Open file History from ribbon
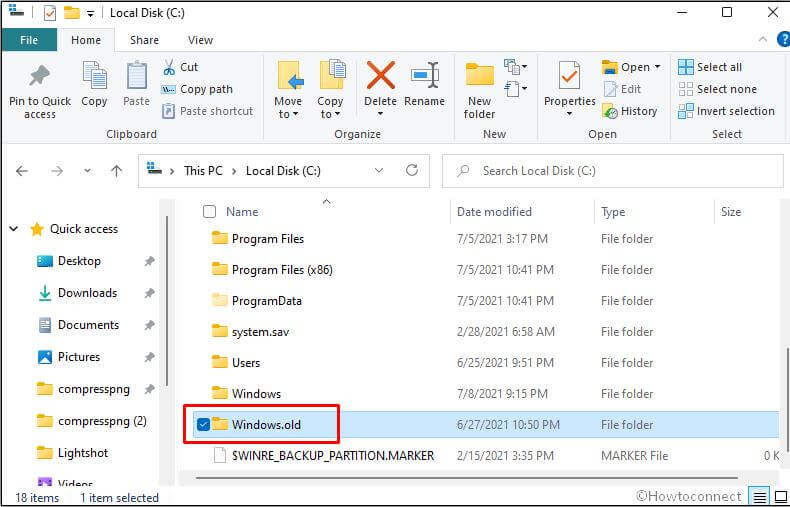 pyautogui.click(x=630, y=111)
